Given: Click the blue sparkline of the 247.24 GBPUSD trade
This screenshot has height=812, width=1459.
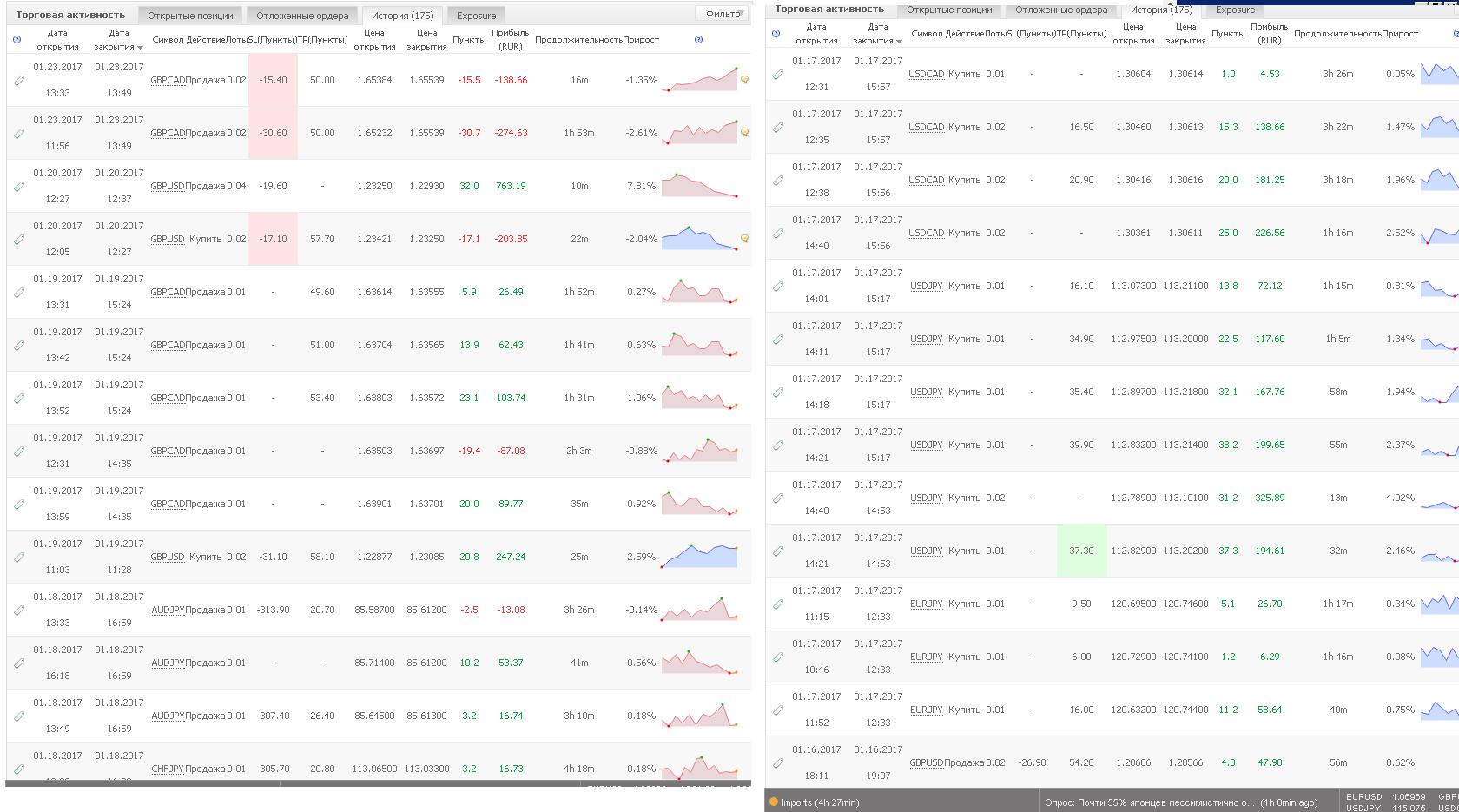Looking at the screenshot, I should (x=699, y=557).
